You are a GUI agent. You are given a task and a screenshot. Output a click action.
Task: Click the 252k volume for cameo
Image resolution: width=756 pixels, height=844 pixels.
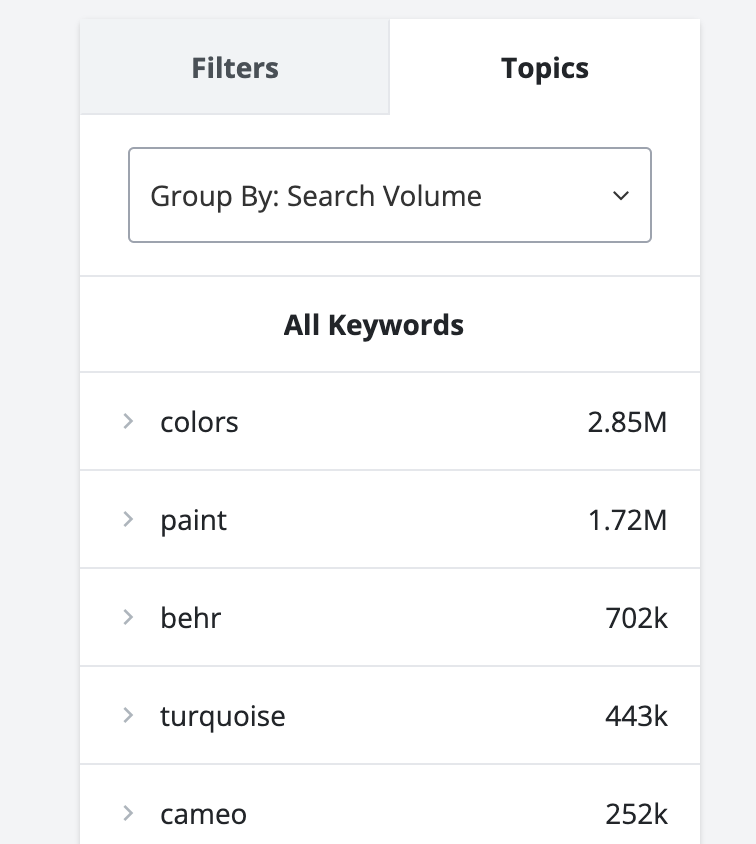[636, 814]
